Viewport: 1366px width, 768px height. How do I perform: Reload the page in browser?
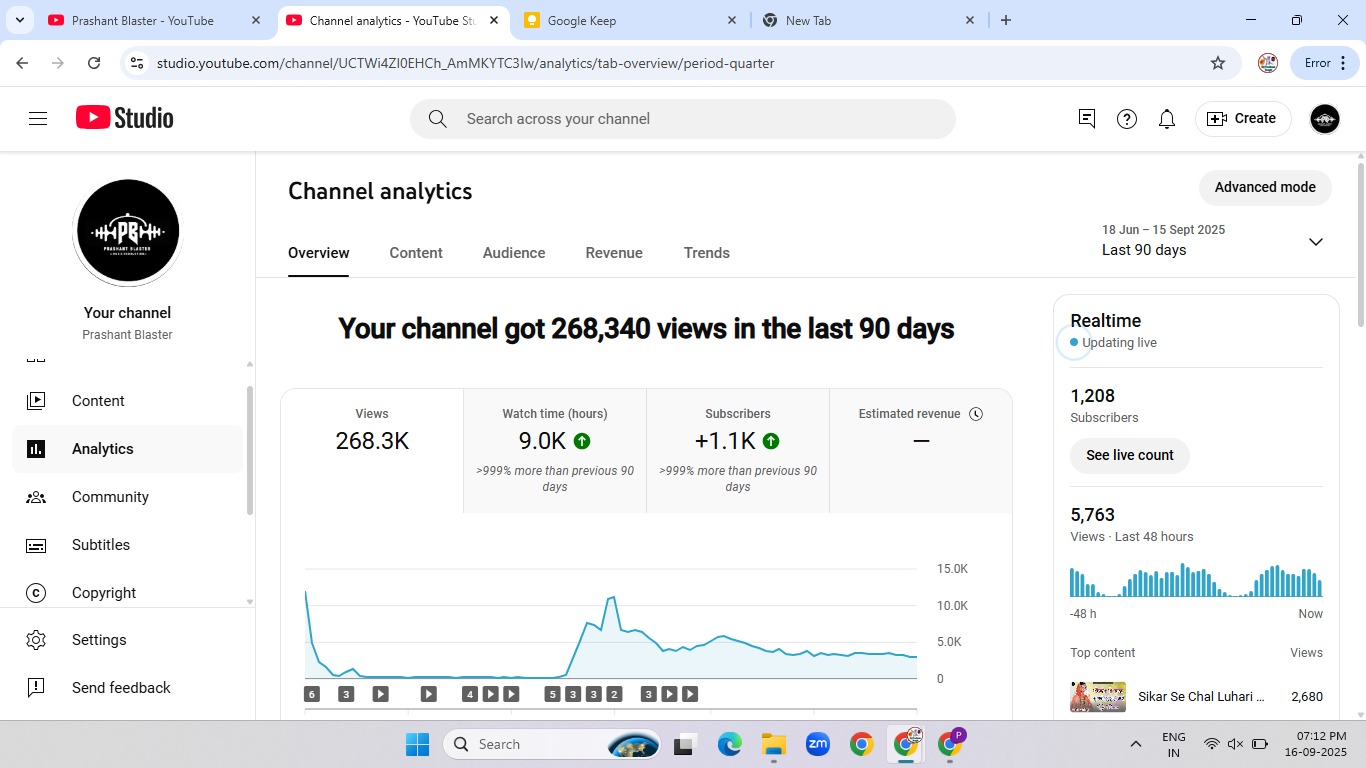94,63
